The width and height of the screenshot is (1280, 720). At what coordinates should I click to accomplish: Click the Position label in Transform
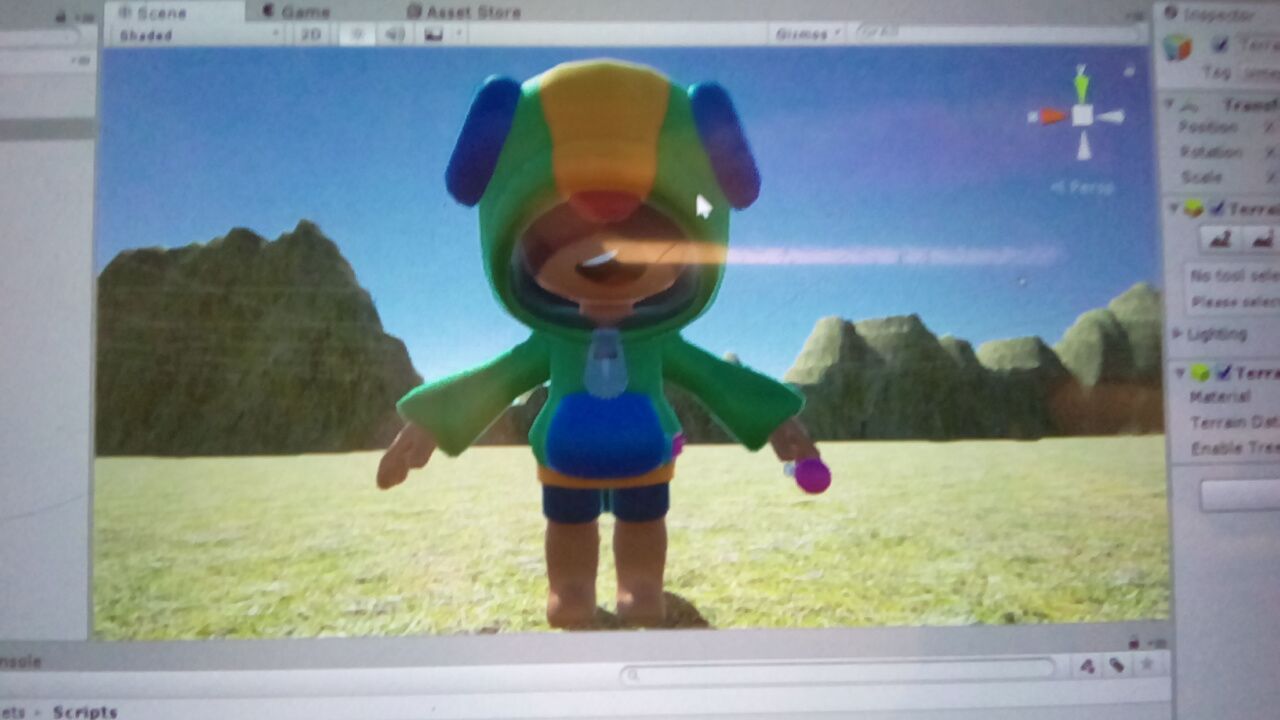1207,127
